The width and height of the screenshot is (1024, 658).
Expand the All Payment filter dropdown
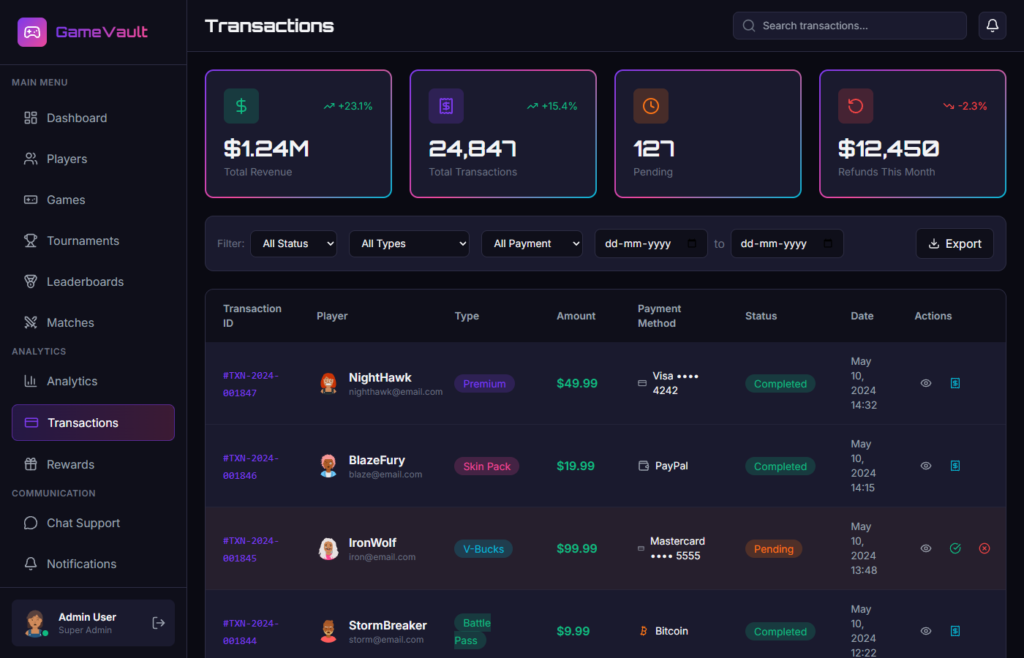pos(532,243)
